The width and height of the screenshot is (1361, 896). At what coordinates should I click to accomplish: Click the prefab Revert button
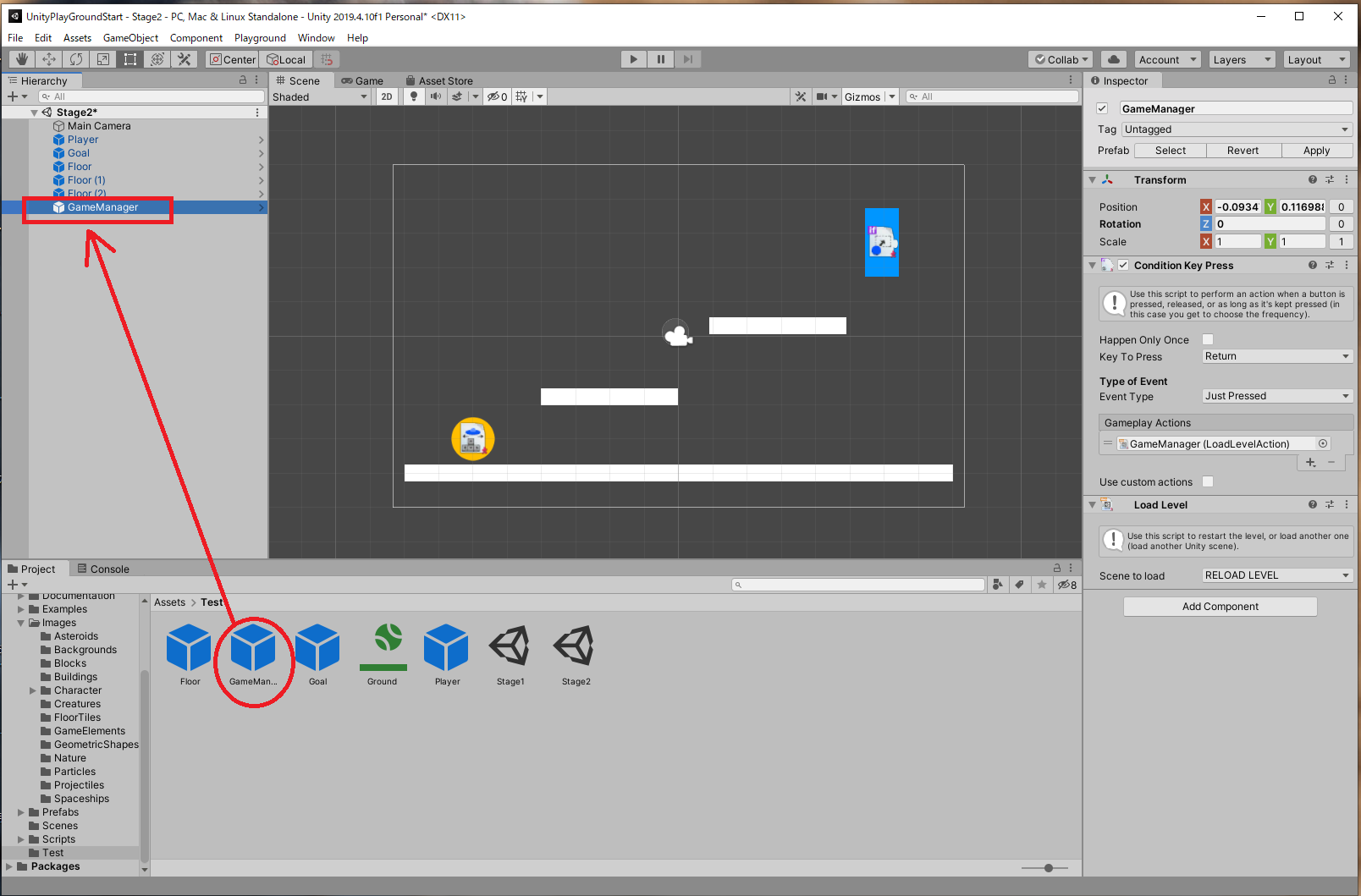1243,151
